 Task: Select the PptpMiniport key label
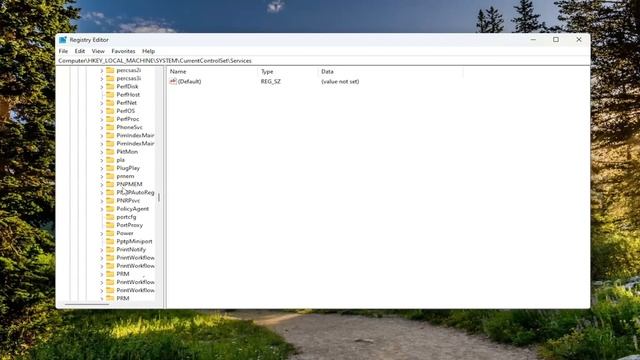pyautogui.click(x=134, y=241)
